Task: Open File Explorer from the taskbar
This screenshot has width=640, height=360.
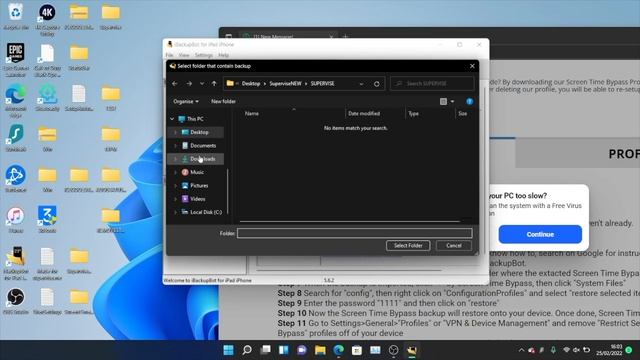Action: click(x=320, y=350)
